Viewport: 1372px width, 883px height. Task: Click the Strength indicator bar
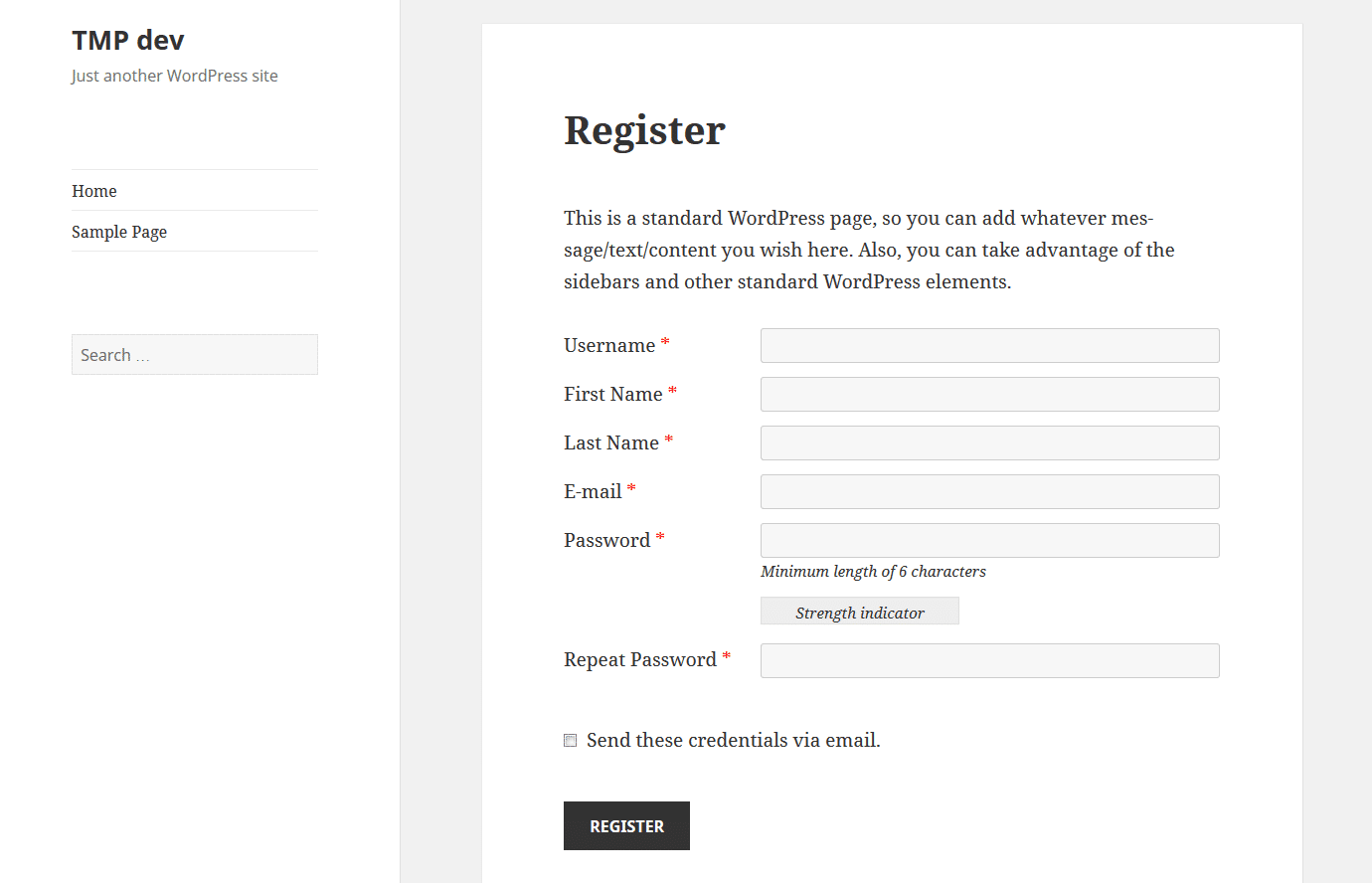859,611
